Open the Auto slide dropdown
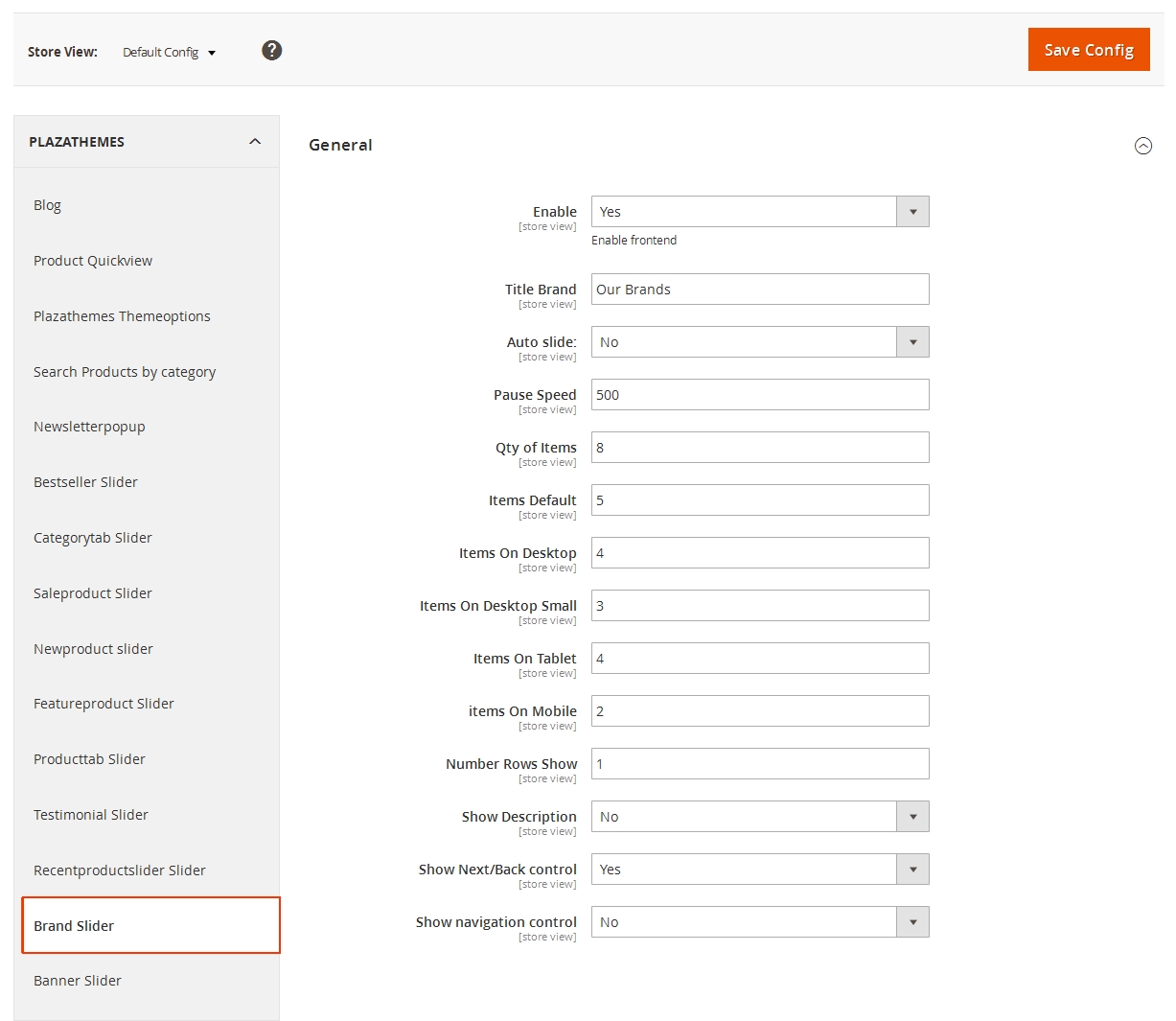 point(759,342)
